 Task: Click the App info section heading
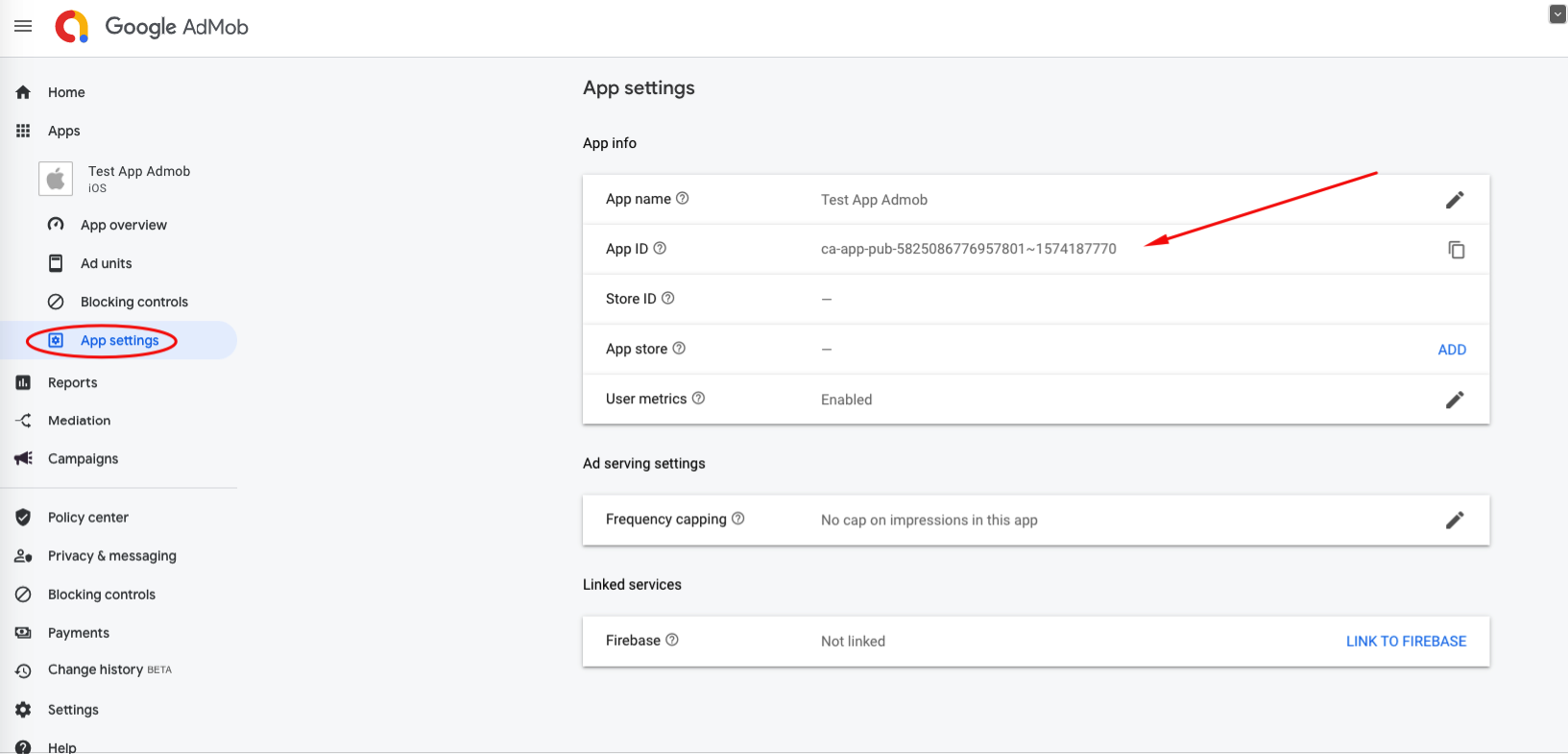pyautogui.click(x=610, y=143)
